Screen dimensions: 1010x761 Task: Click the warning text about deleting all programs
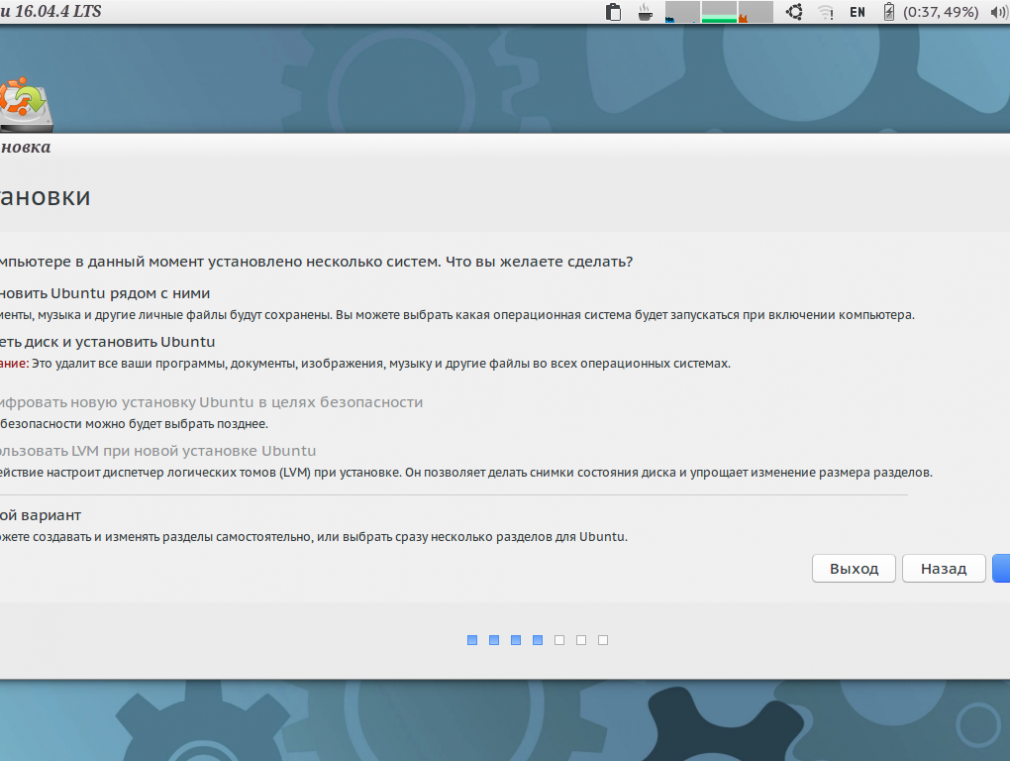pos(365,363)
